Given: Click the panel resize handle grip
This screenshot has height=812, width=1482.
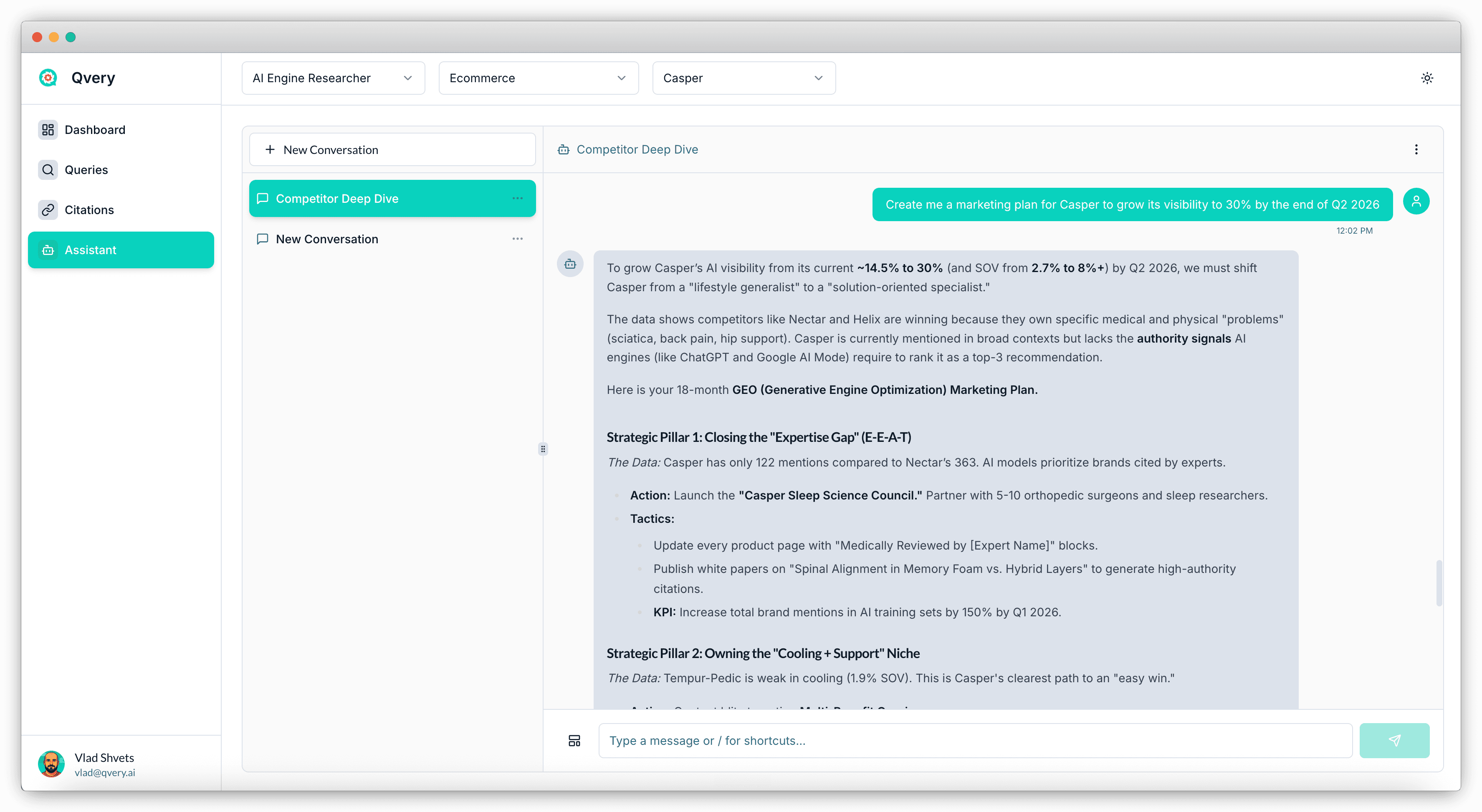Looking at the screenshot, I should click(x=543, y=449).
